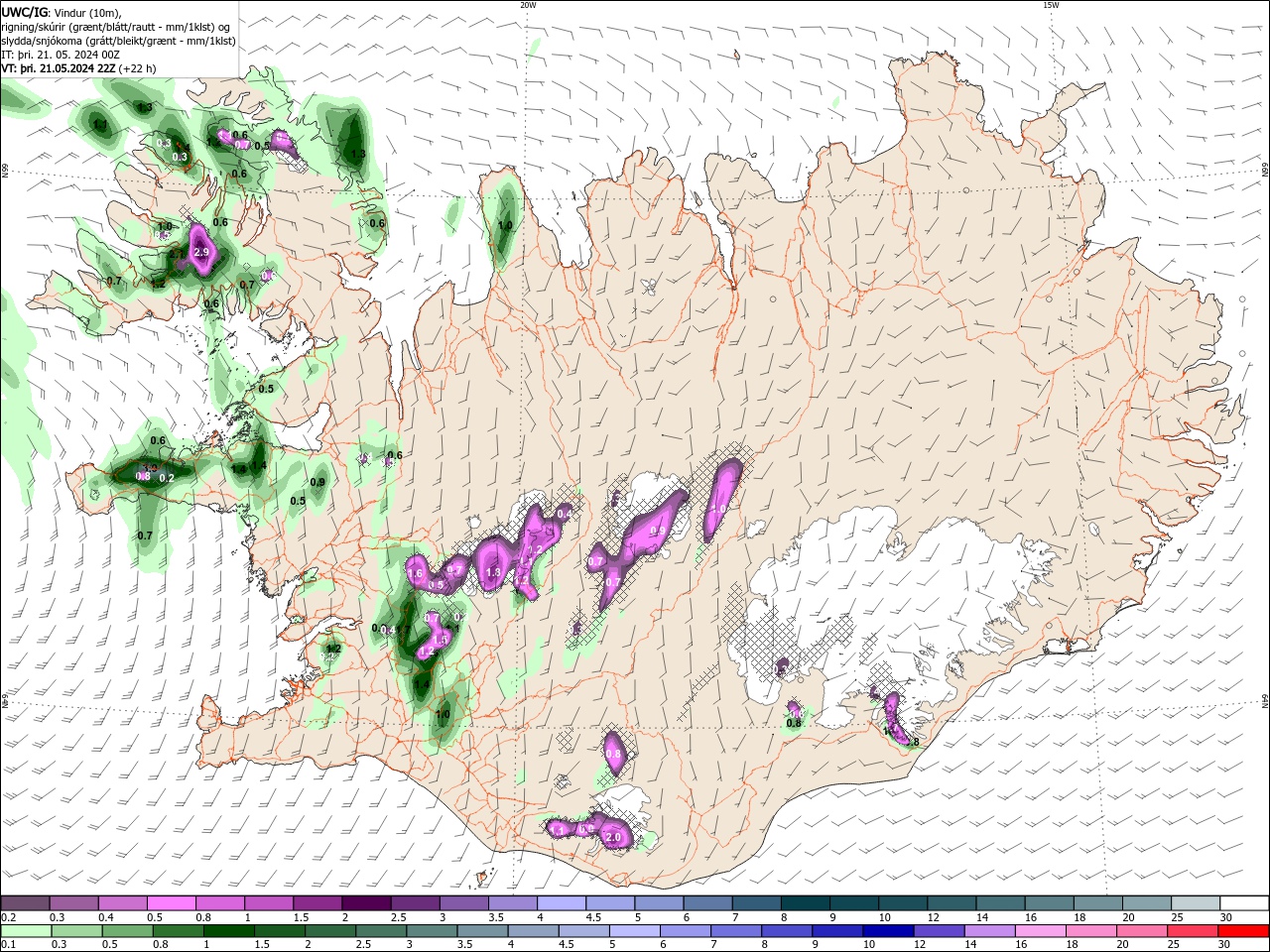
Task: Pick the top-row legend swatch between 0.2 and 0.3
Action: [25, 903]
